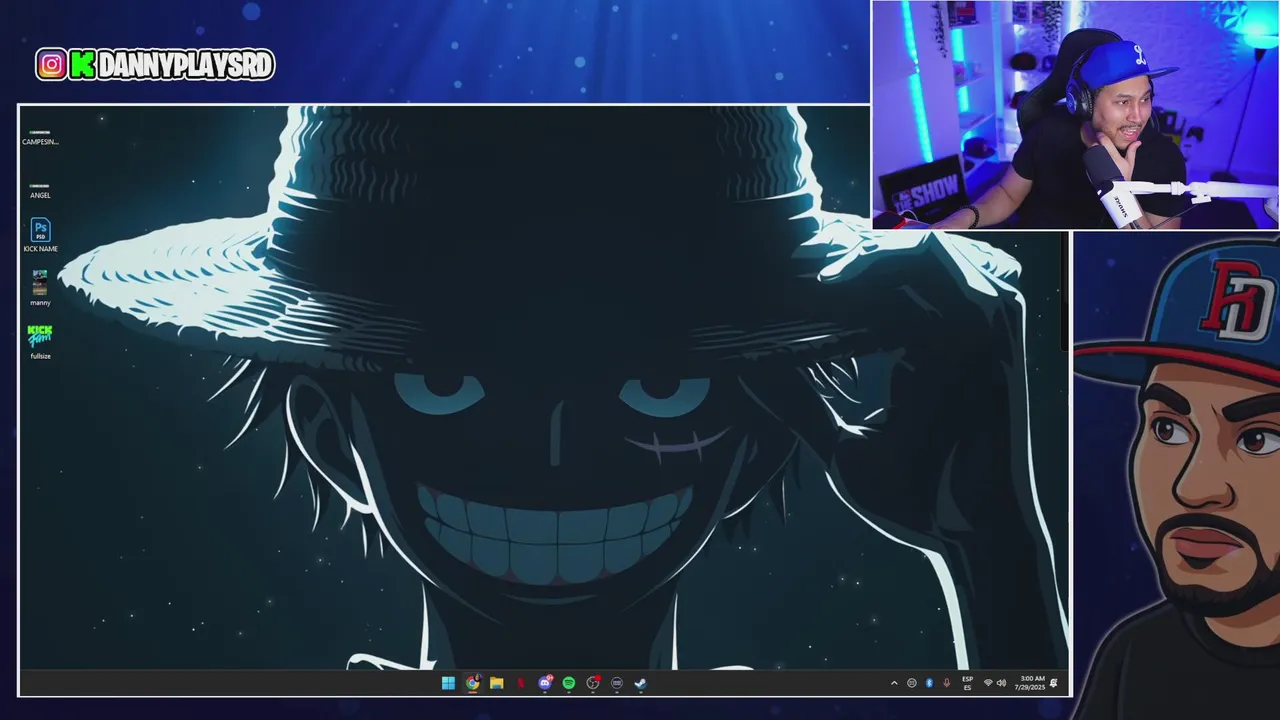The width and height of the screenshot is (1280, 720).
Task: Open the notification bell in the taskbar
Action: [x=1054, y=683]
